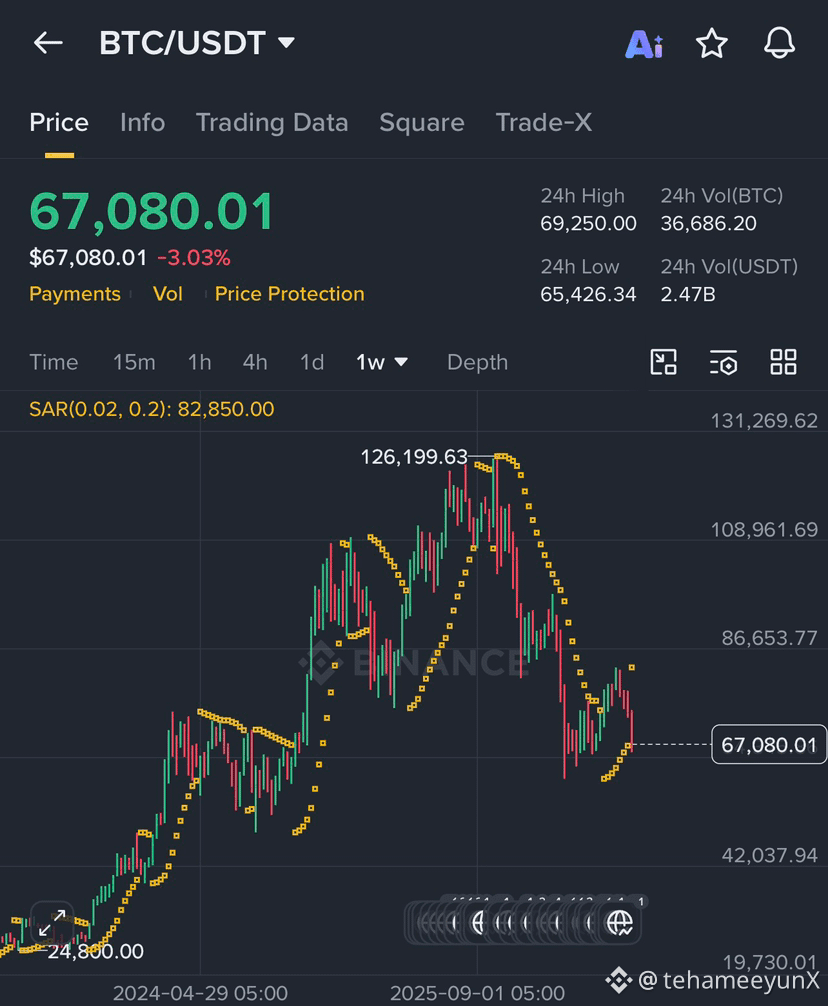The height and width of the screenshot is (1006, 828).
Task: Tap the Vol tag
Action: (168, 294)
